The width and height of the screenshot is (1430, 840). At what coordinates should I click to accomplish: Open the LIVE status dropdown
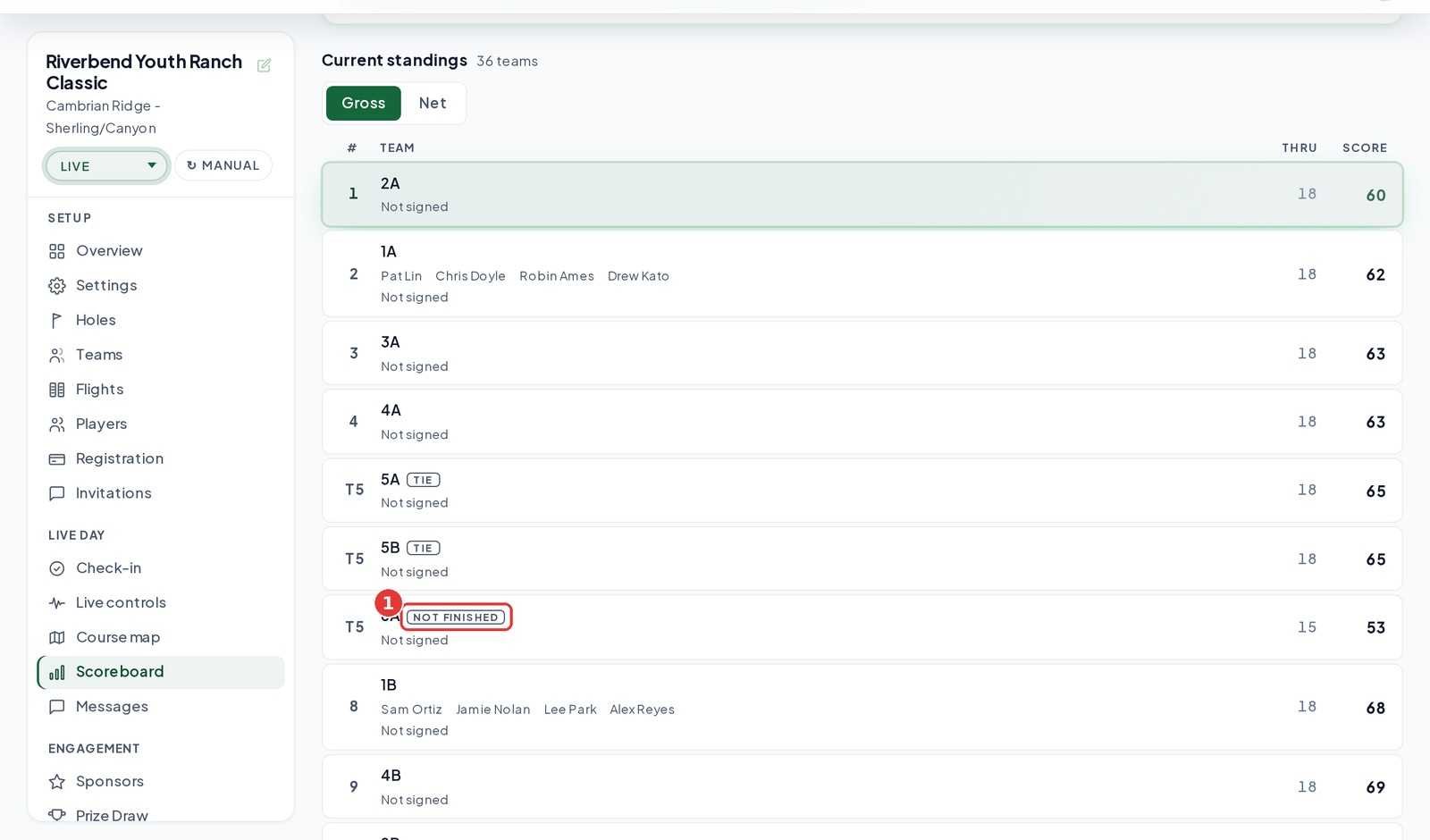click(x=106, y=166)
